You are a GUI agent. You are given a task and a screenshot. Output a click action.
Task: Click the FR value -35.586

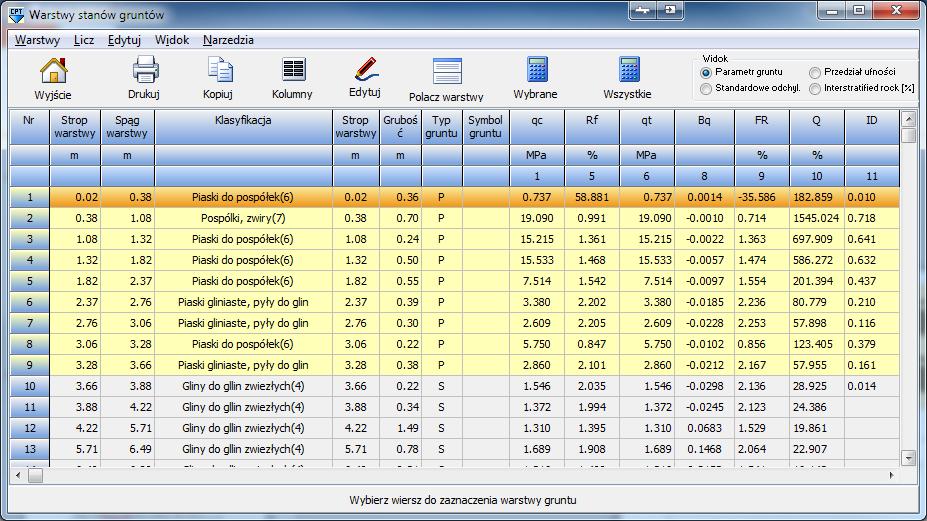(x=761, y=198)
